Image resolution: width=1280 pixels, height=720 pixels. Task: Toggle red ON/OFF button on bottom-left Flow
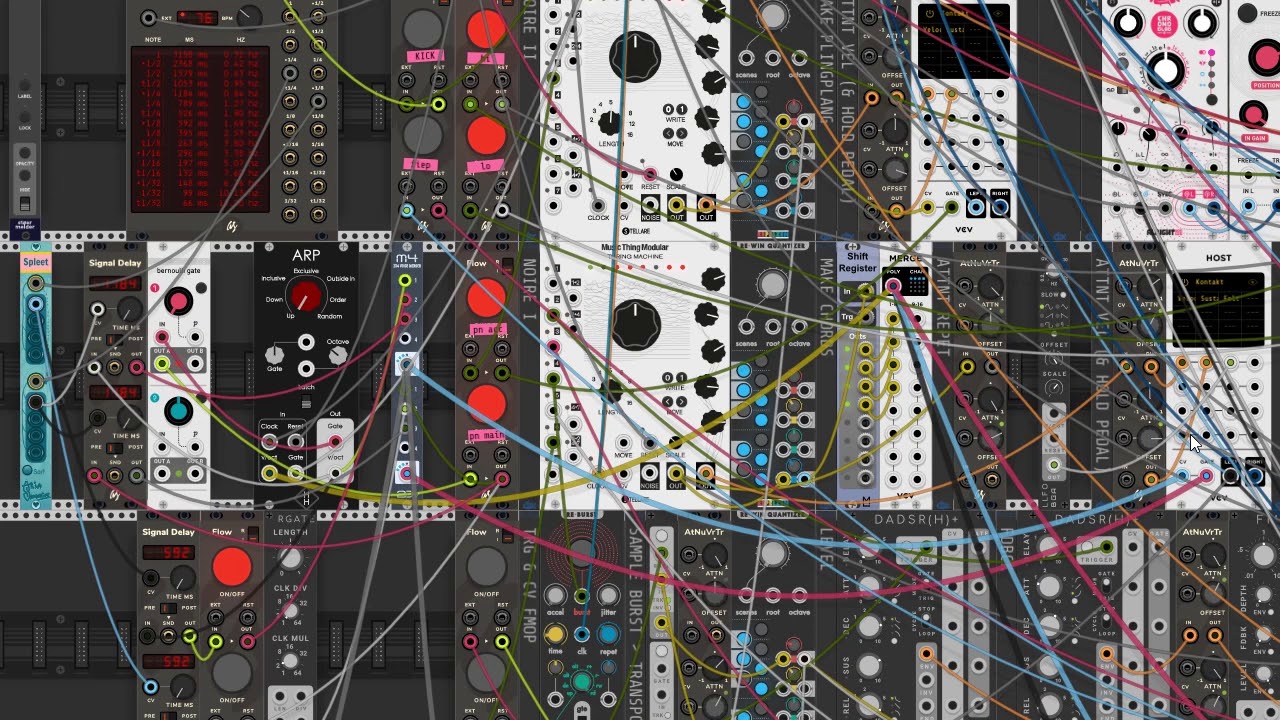[231, 566]
